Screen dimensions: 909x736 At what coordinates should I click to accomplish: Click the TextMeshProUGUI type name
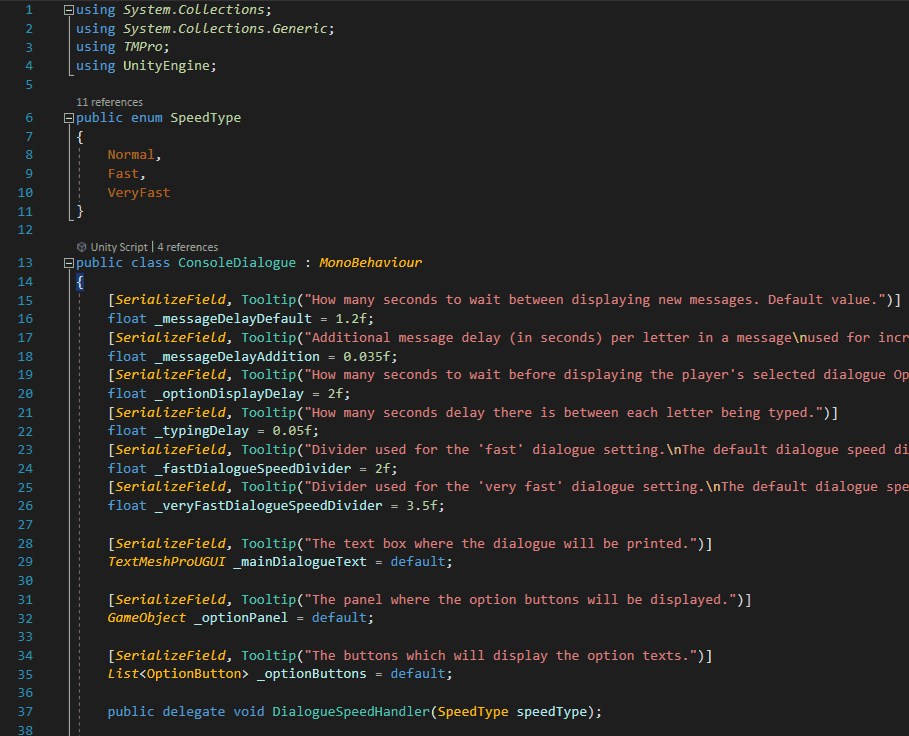166,562
